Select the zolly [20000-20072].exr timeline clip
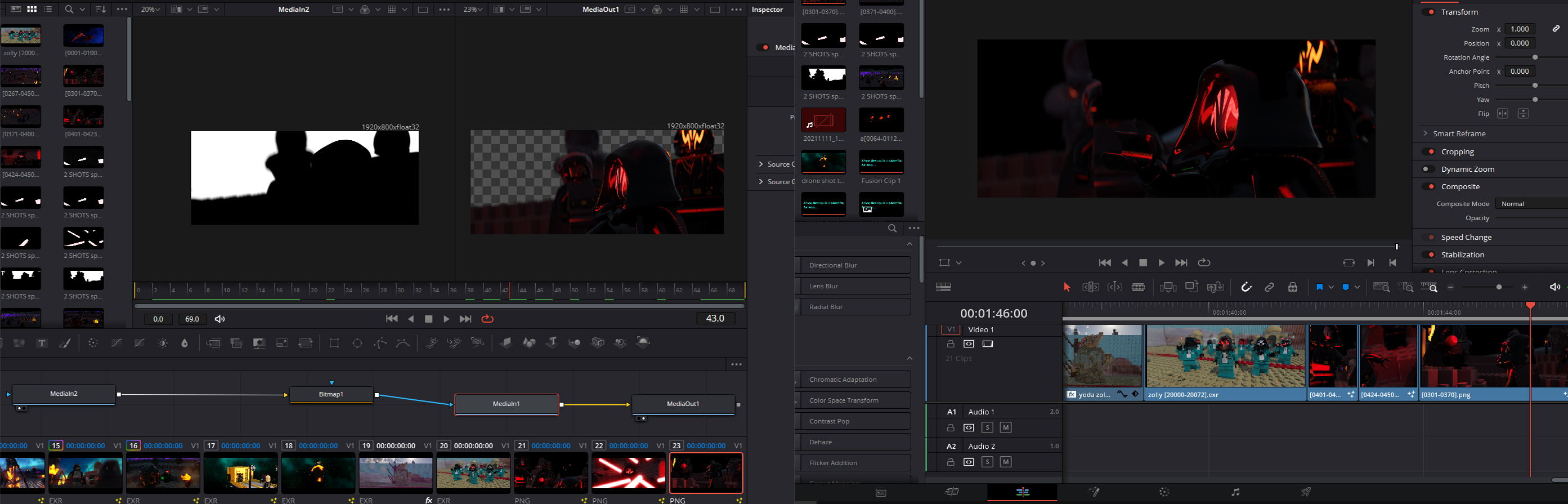The image size is (1568, 504). [x=1226, y=362]
